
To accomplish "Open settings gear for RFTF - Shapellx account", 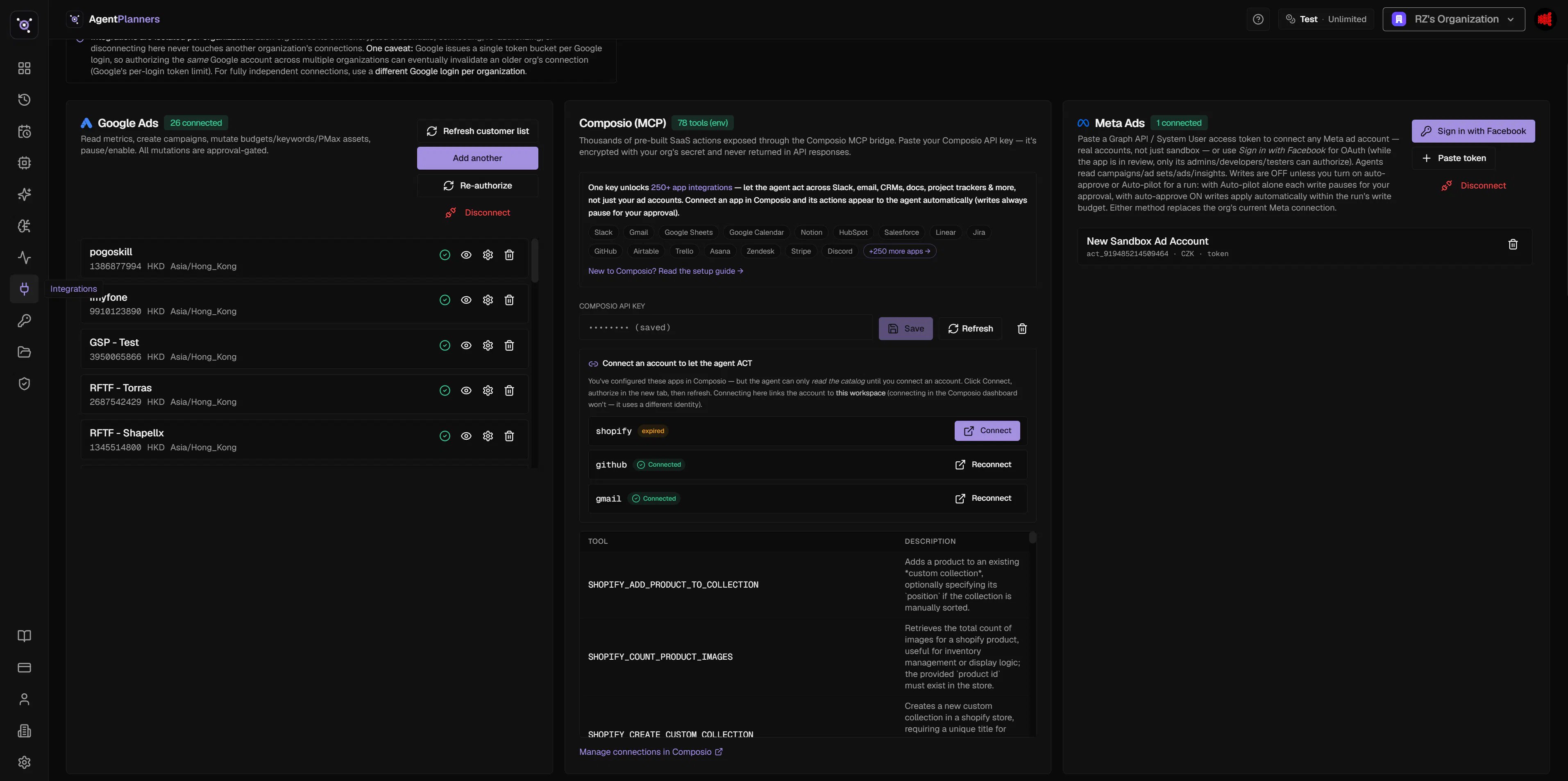I will pyautogui.click(x=488, y=436).
